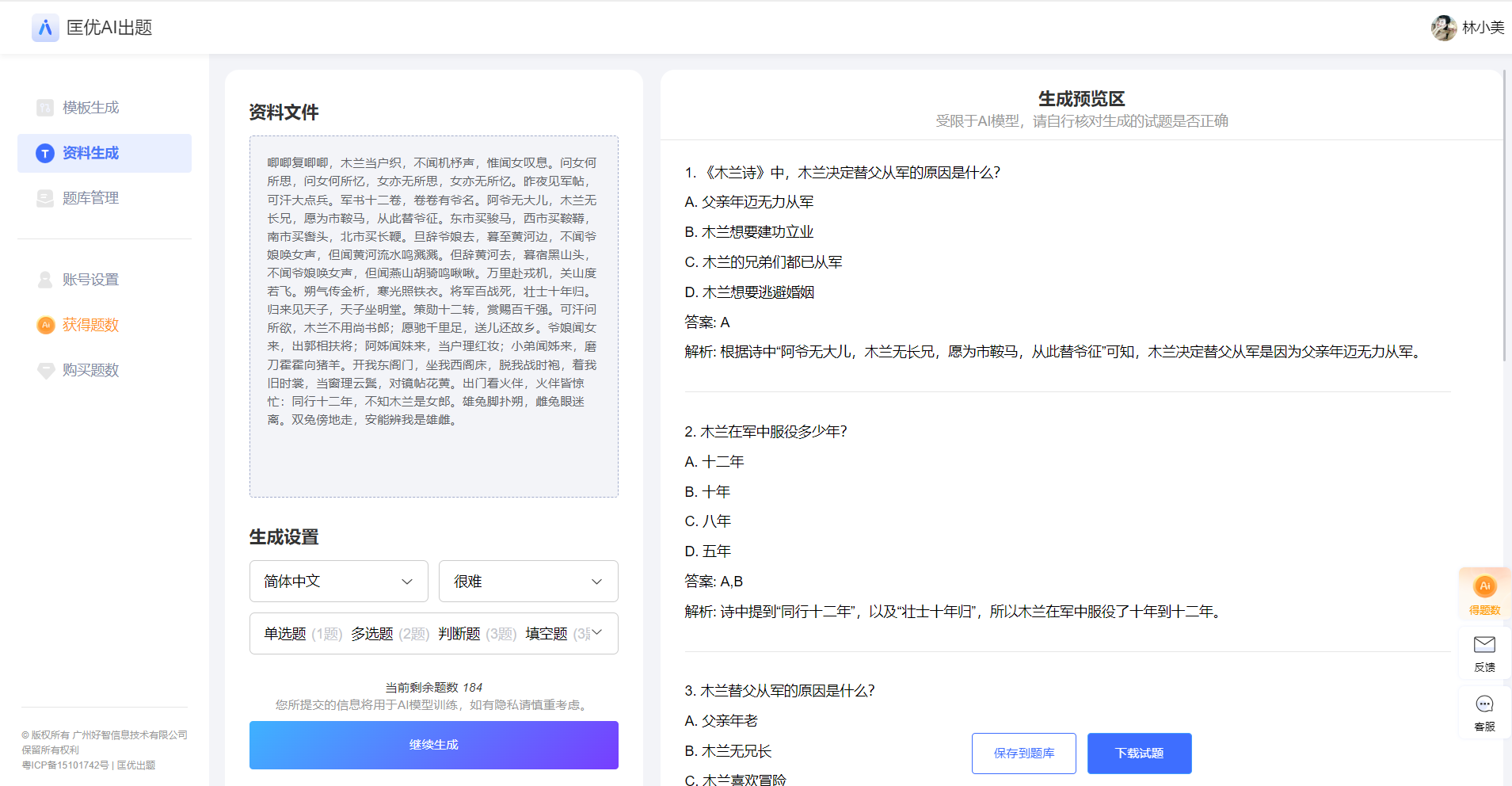Click the text '答案: A'
This screenshot has height=786, width=1512.
[x=707, y=322]
